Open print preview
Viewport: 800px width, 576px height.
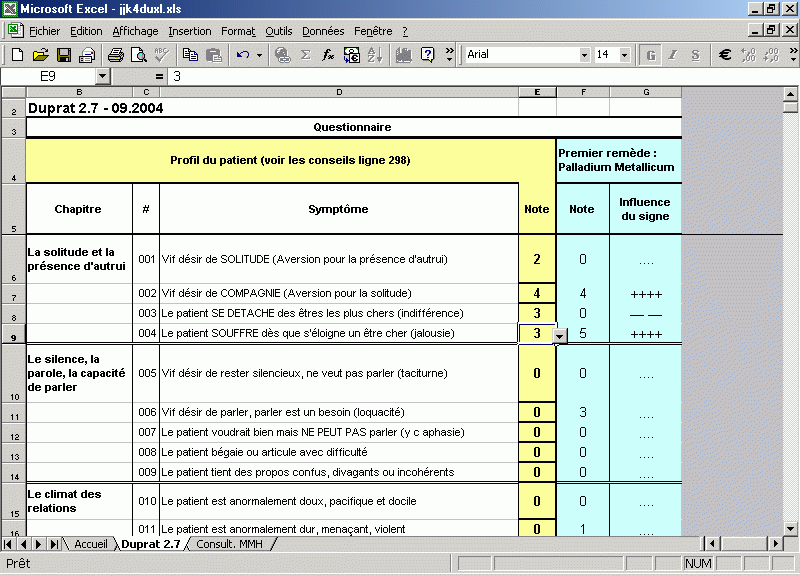139,55
